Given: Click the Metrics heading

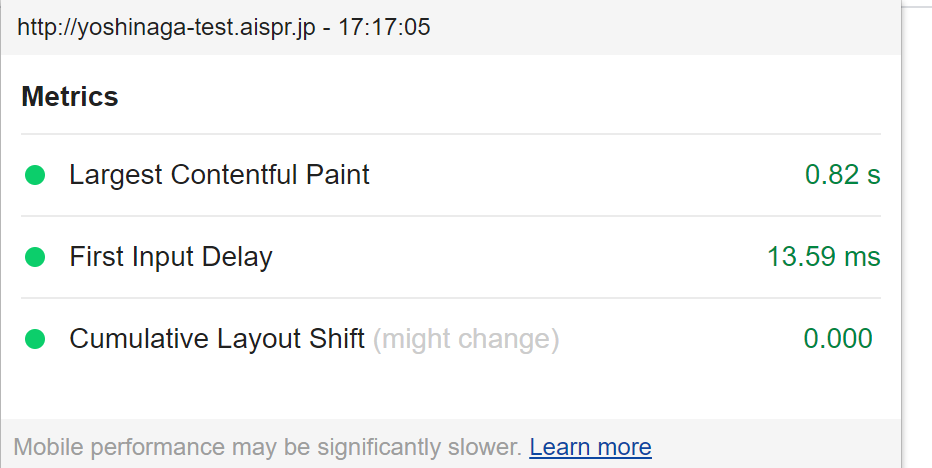Looking at the screenshot, I should (x=70, y=97).
